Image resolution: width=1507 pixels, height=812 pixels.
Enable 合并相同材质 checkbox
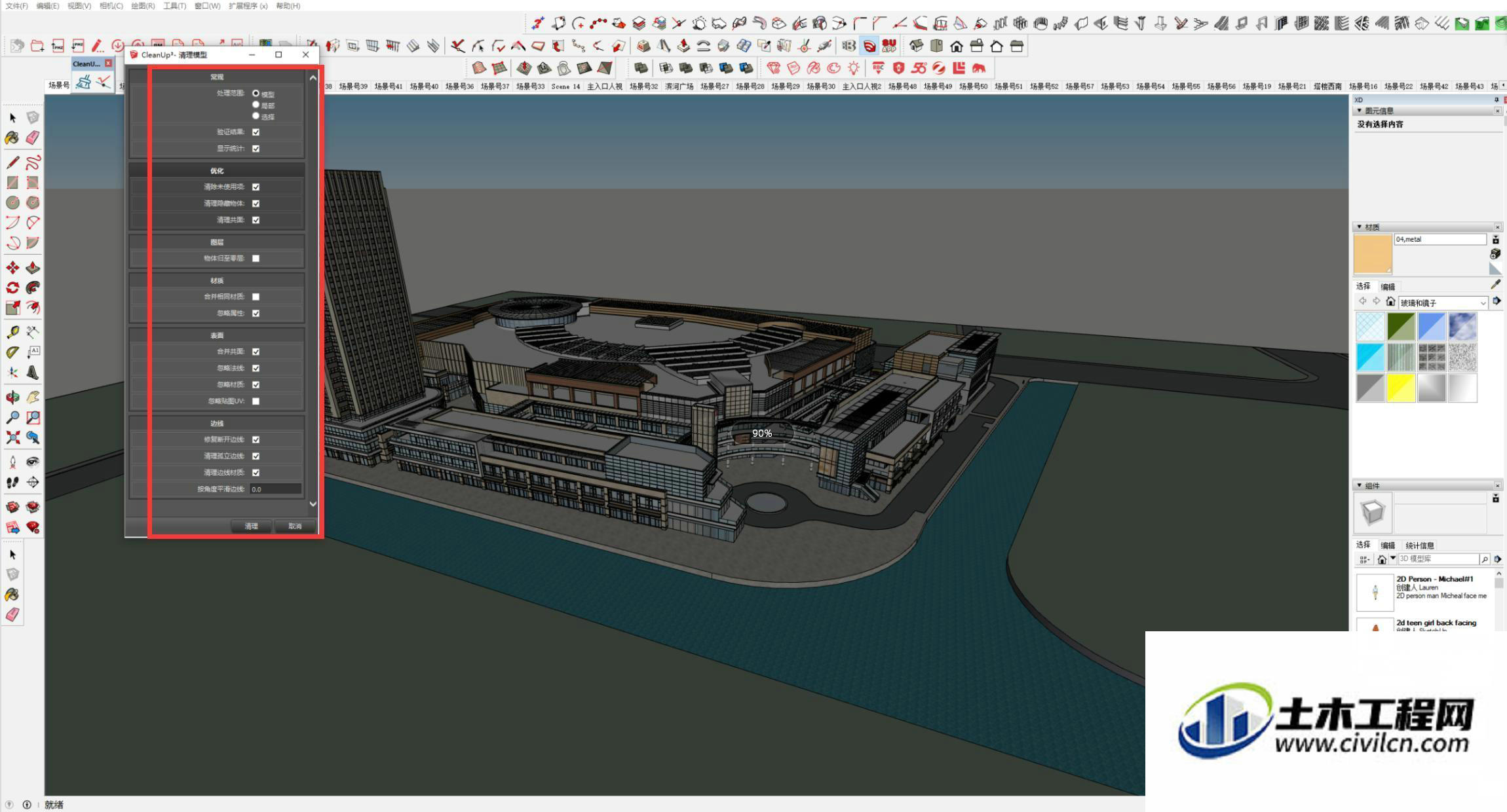pyautogui.click(x=256, y=297)
